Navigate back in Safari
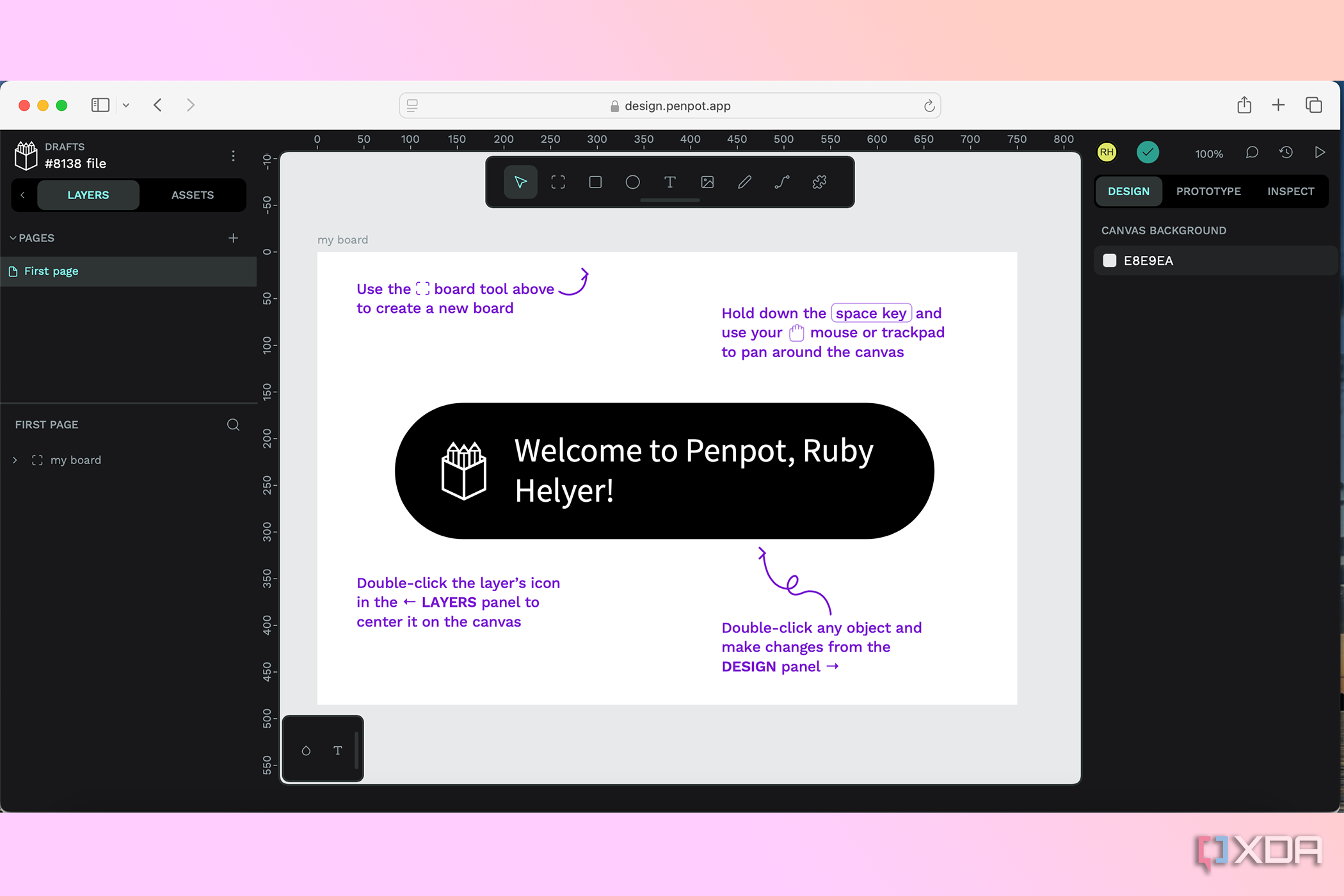 click(x=158, y=105)
